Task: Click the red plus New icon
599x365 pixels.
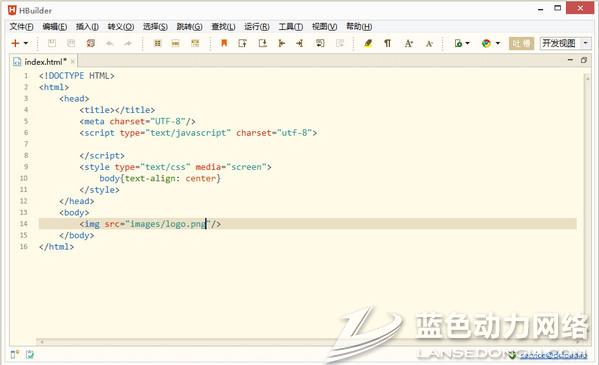Action: (15, 43)
